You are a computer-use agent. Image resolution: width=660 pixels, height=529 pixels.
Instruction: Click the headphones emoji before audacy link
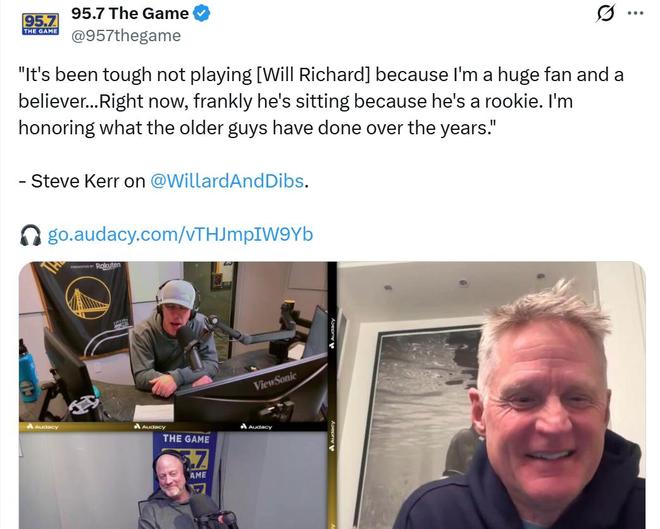coord(31,235)
